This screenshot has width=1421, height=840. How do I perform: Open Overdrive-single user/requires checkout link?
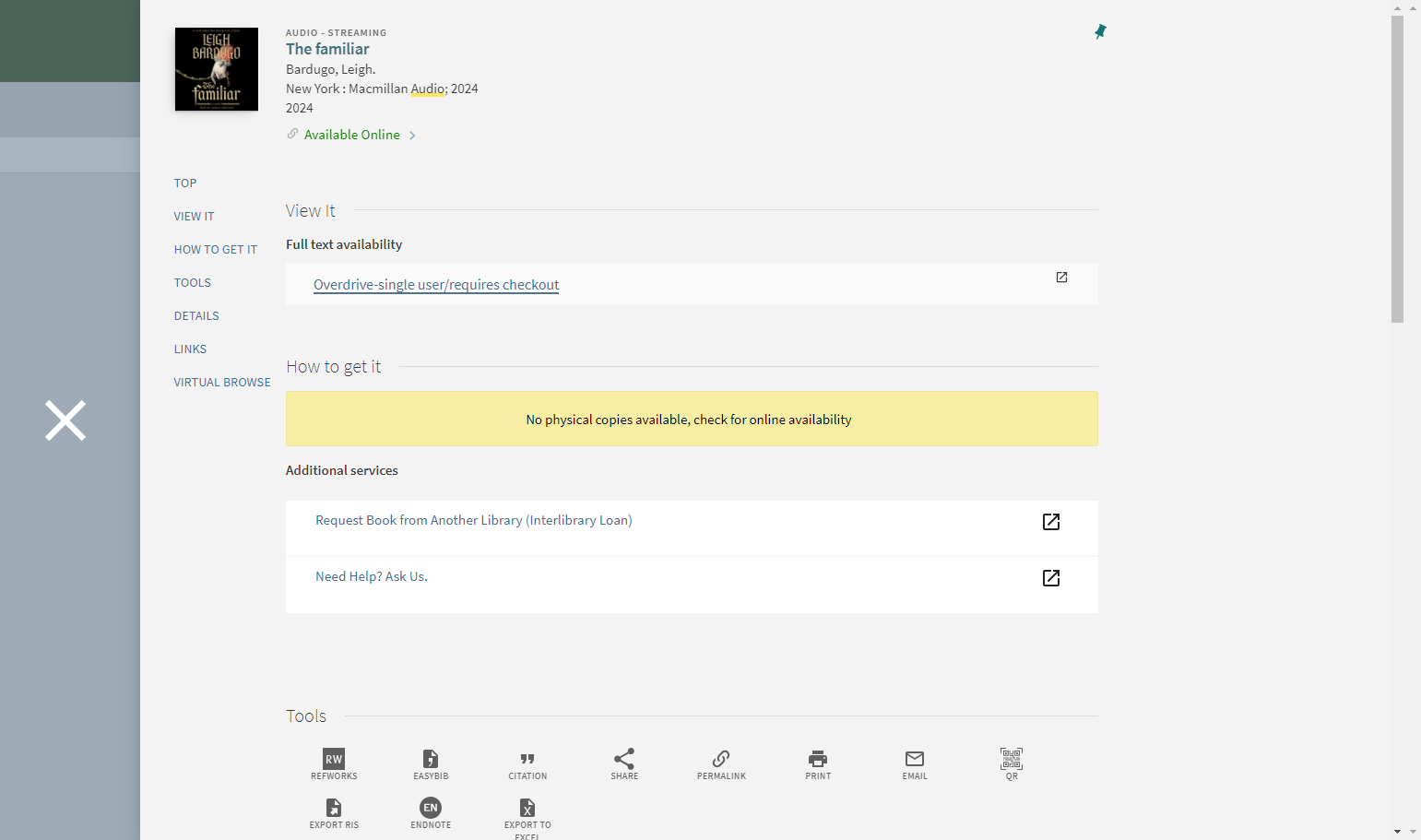coord(436,285)
